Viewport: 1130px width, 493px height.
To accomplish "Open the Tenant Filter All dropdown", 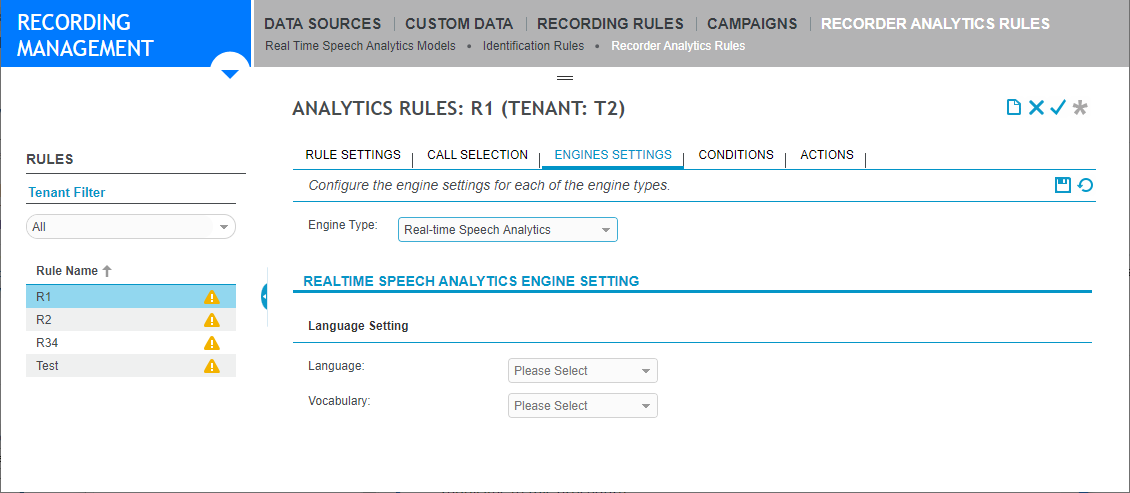I will point(130,226).
